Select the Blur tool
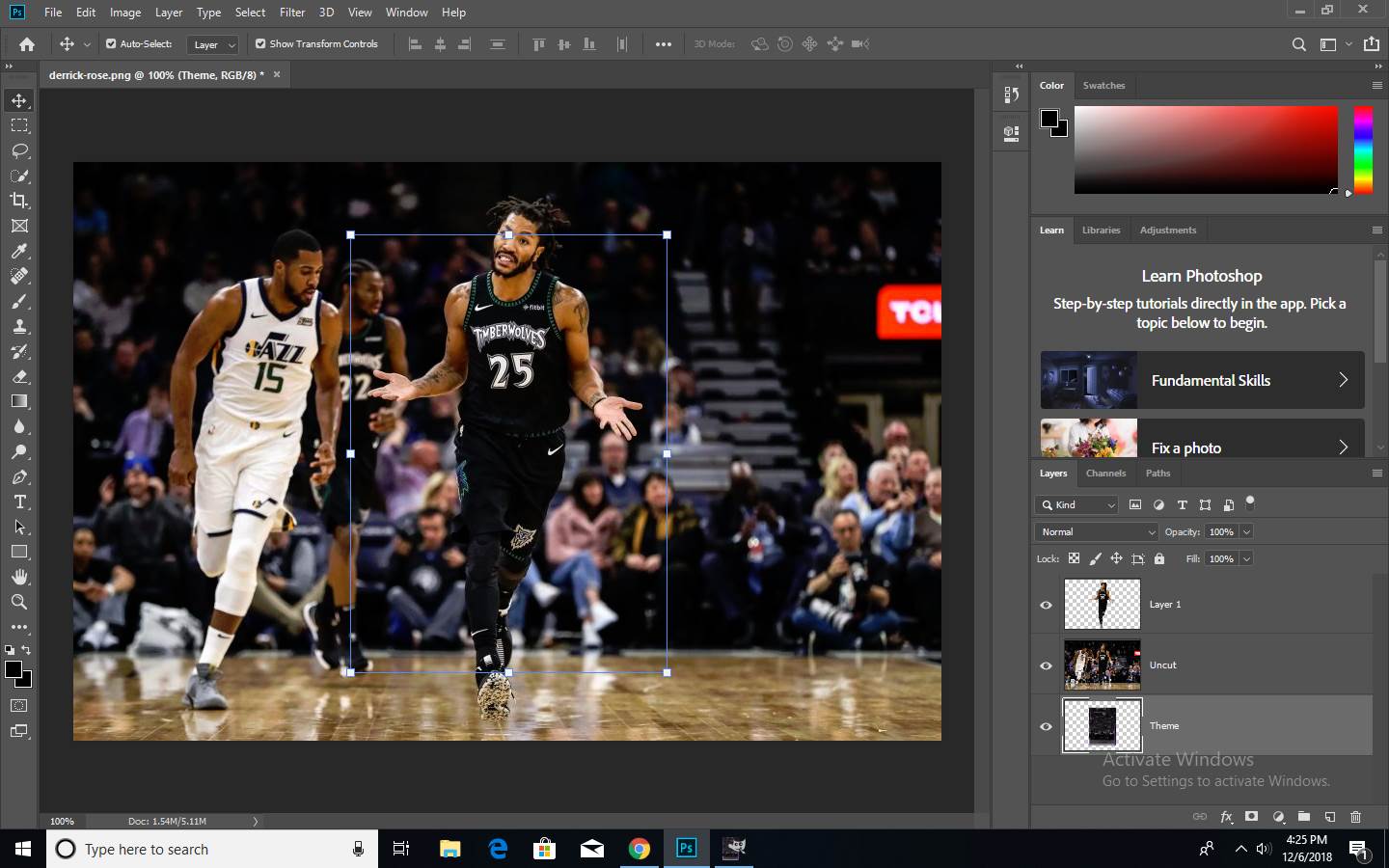The height and width of the screenshot is (868, 1389). pyautogui.click(x=19, y=426)
